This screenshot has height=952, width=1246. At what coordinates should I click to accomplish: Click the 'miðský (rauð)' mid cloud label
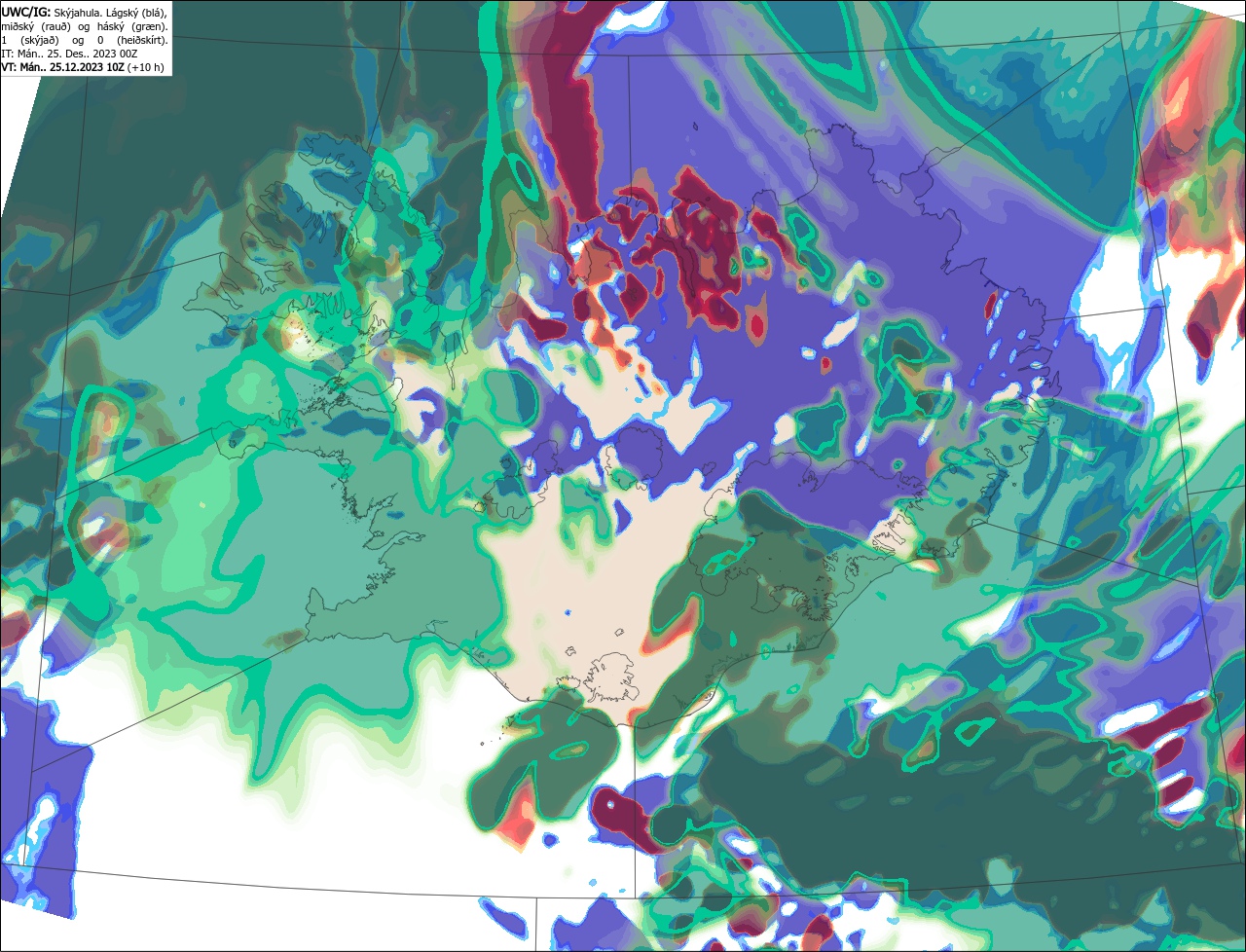(x=36, y=27)
